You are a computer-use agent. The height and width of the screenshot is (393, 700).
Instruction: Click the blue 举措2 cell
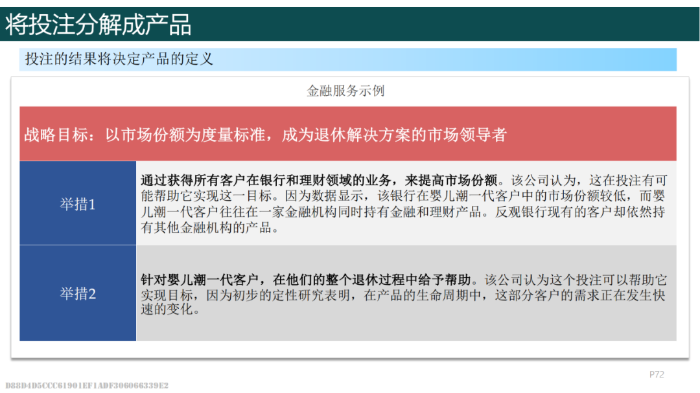pos(78,293)
